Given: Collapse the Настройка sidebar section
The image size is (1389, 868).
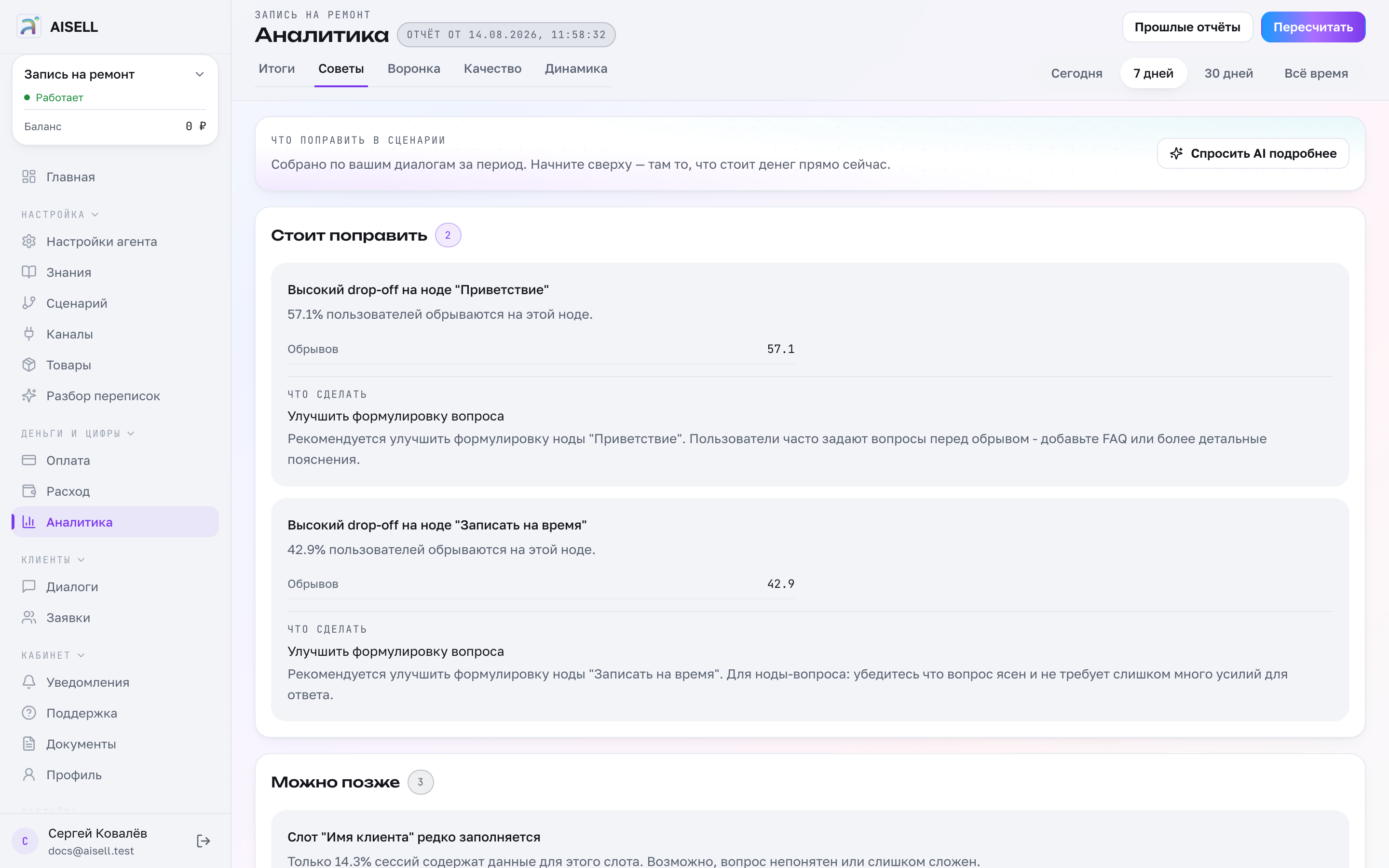Looking at the screenshot, I should coord(60,215).
